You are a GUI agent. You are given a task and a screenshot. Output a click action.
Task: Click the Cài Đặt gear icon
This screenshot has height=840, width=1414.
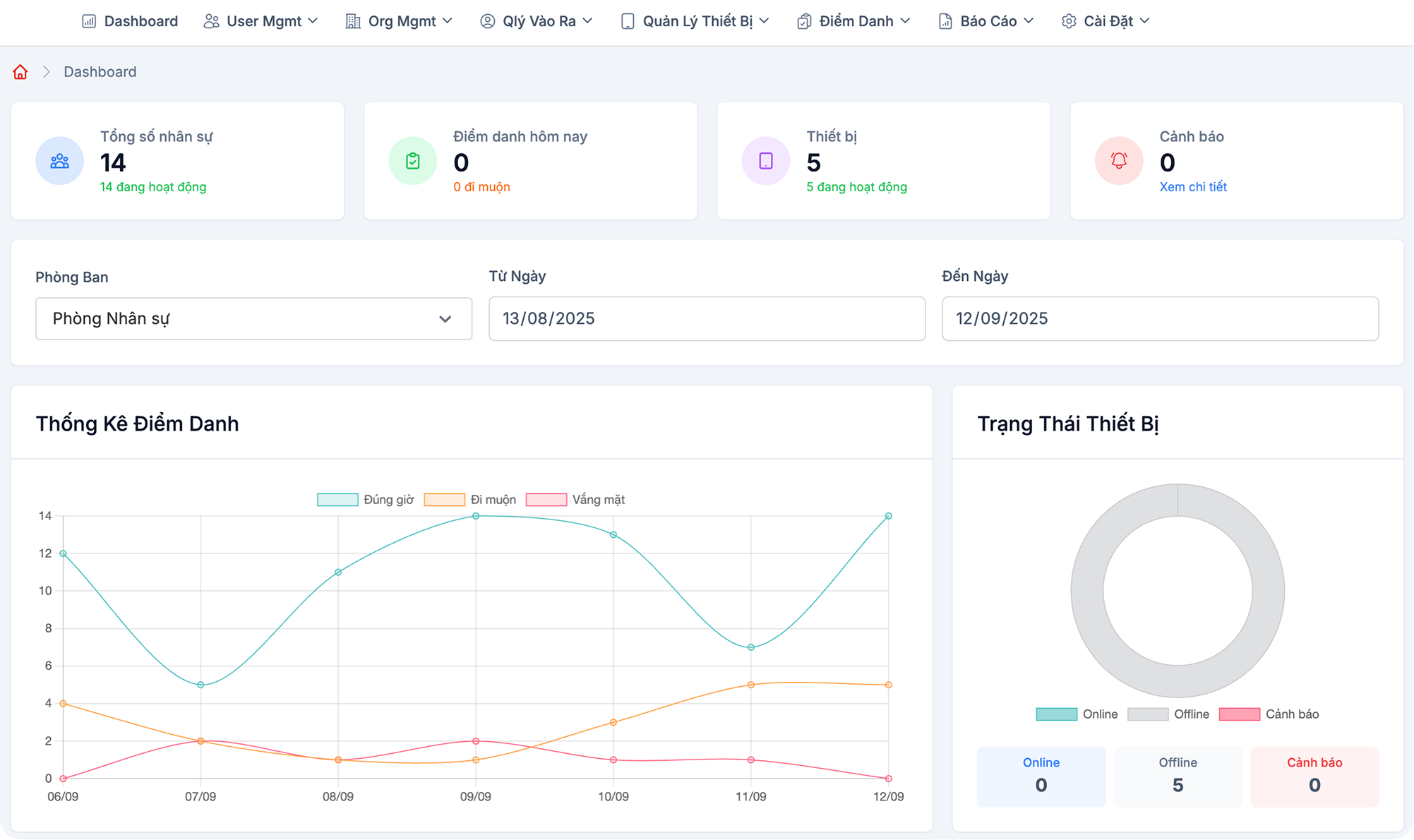pos(1068,21)
